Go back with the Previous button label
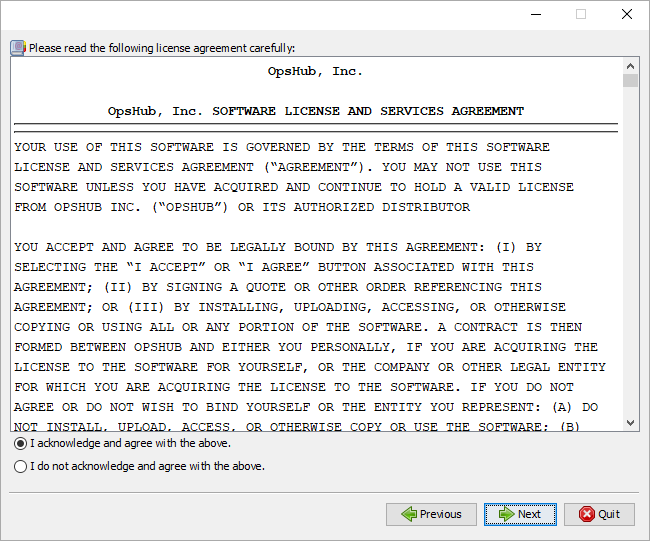This screenshot has width=650, height=541. (x=440, y=514)
